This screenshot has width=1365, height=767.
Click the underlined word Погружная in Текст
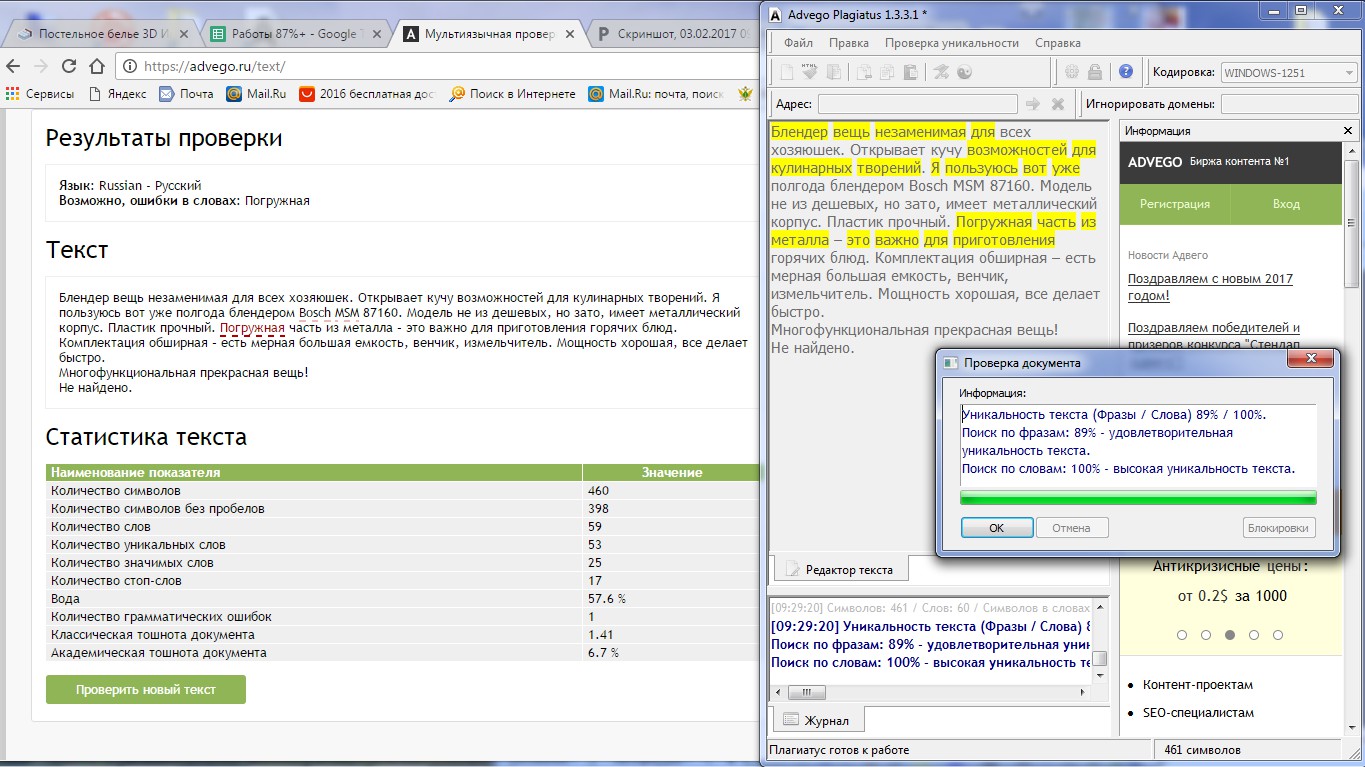(252, 328)
